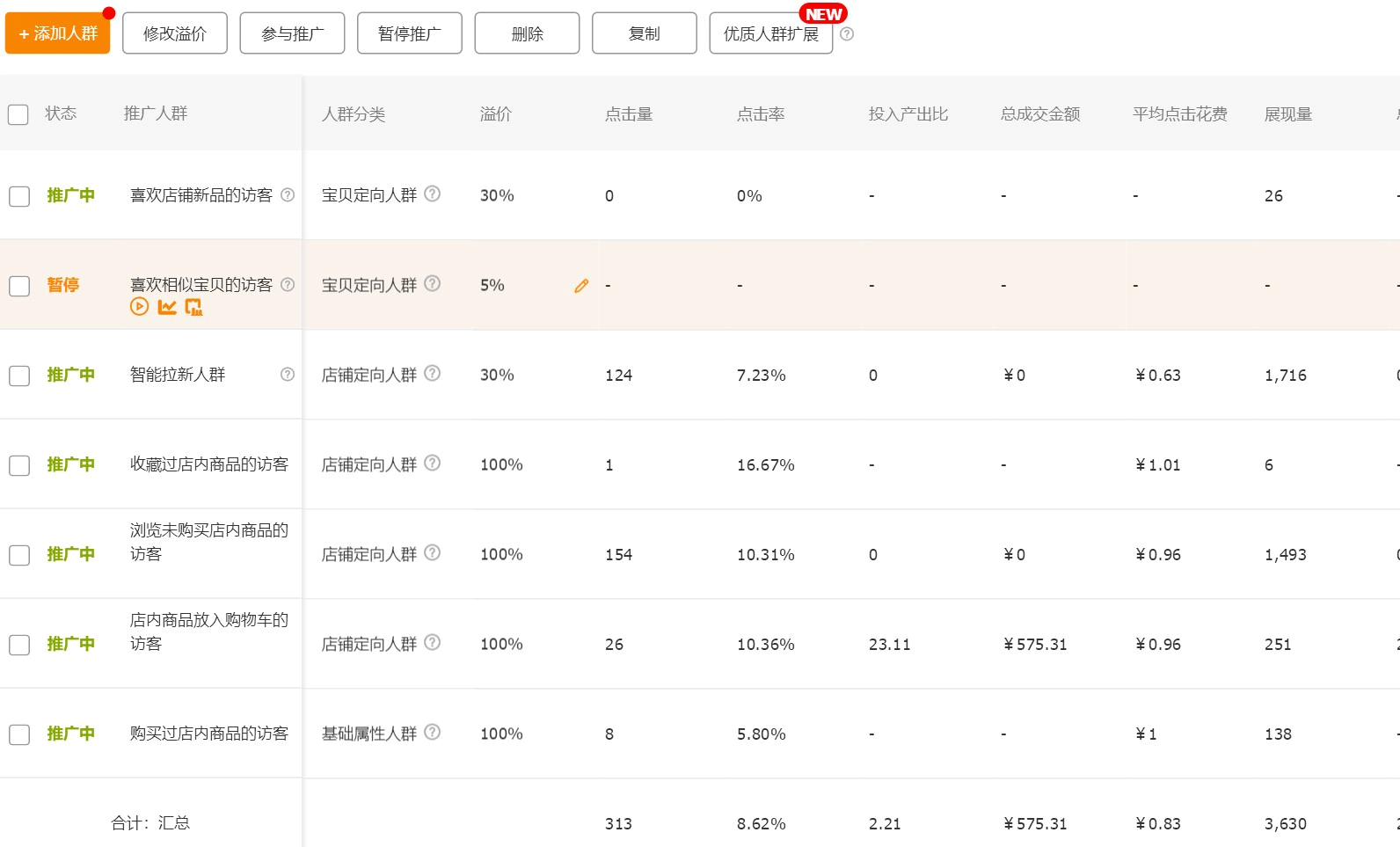Click help icon next to 店铺定向人群 in 收藏过店内商品 row
Viewport: 1400px width, 847px height.
pos(433,463)
